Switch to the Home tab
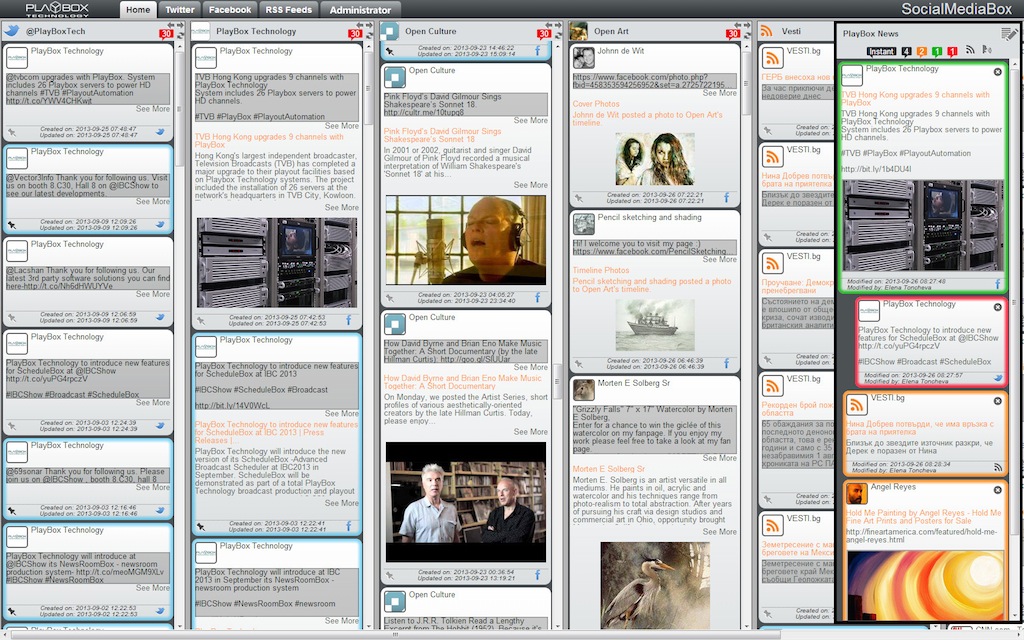 point(138,10)
